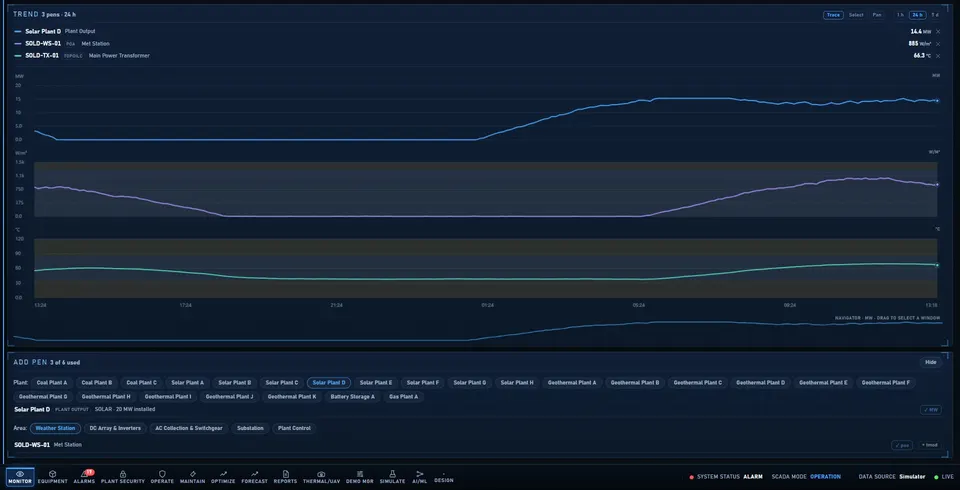Open the Plant Security lock icon
Image resolution: width=960 pixels, height=490 pixels.
click(123, 477)
